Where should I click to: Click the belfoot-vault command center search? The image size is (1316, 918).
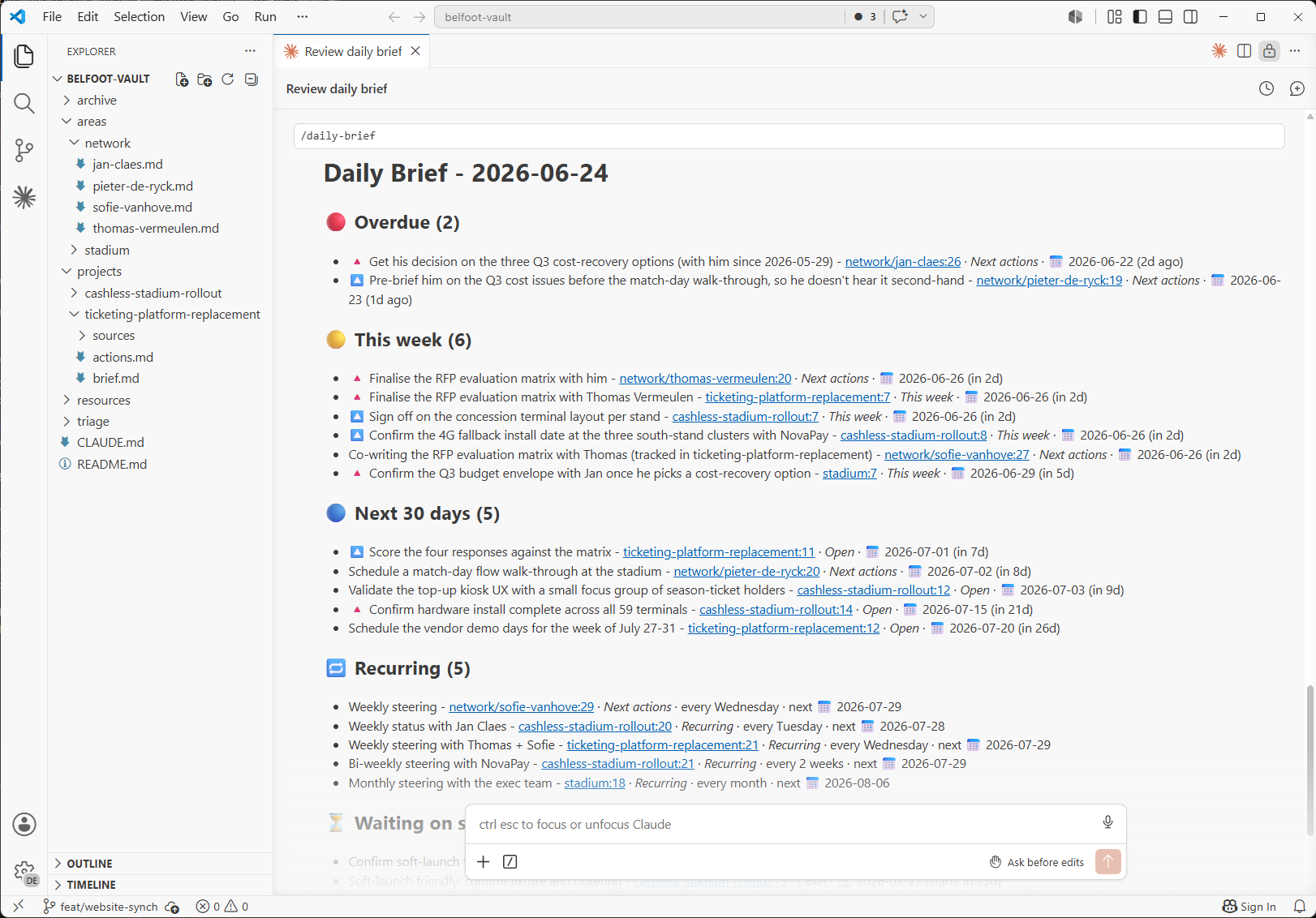point(639,17)
